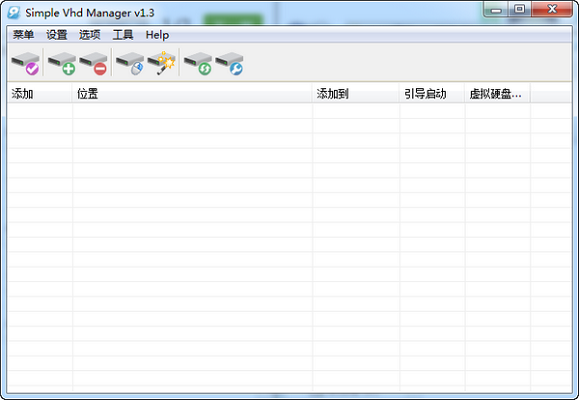Click the drive options icon with blue wrench
The width and height of the screenshot is (579, 400).
coord(229,63)
